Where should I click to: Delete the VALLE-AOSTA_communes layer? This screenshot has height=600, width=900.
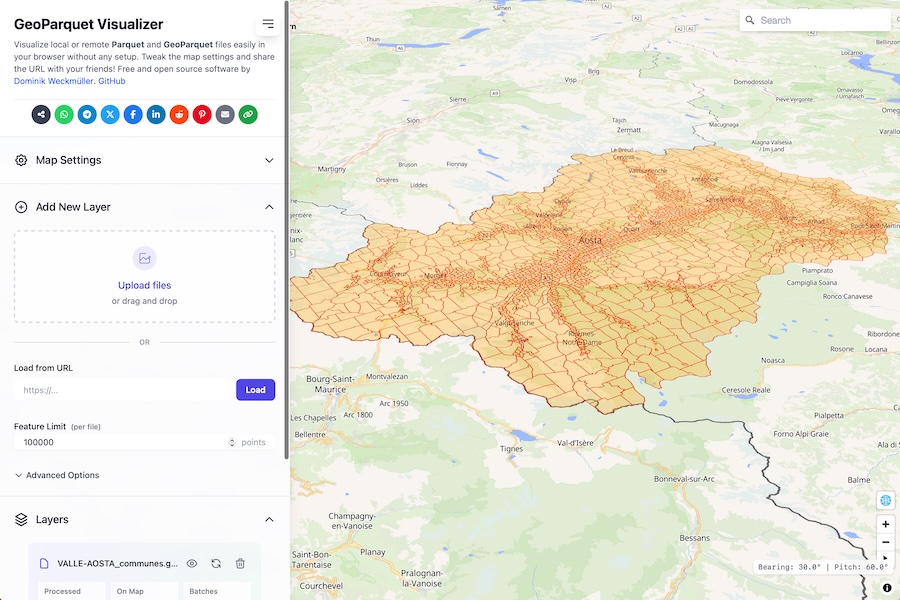click(240, 564)
